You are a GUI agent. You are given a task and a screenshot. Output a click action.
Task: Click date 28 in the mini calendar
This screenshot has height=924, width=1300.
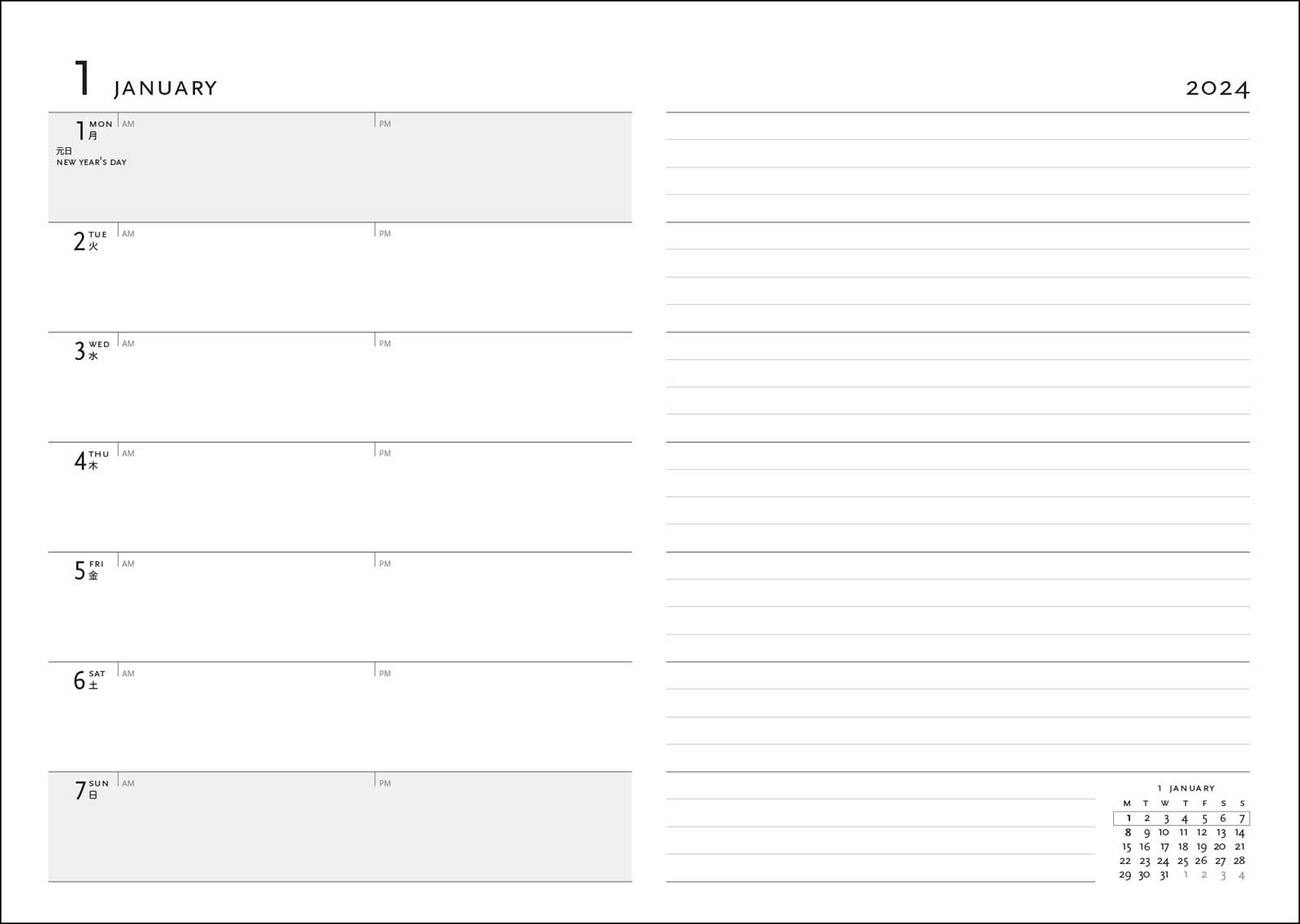(x=1239, y=861)
